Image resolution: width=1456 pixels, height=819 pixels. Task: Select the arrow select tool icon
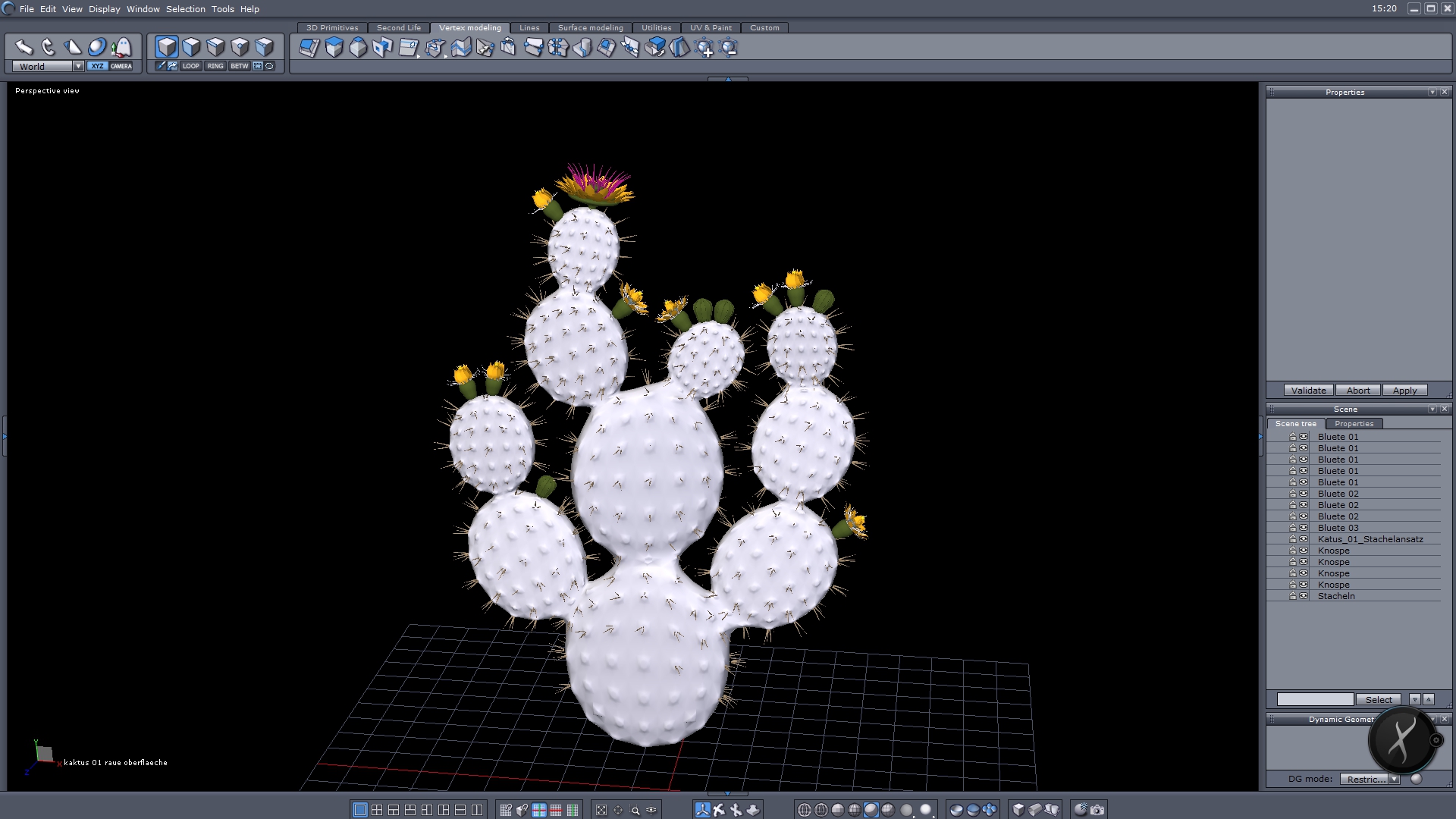tap(24, 47)
